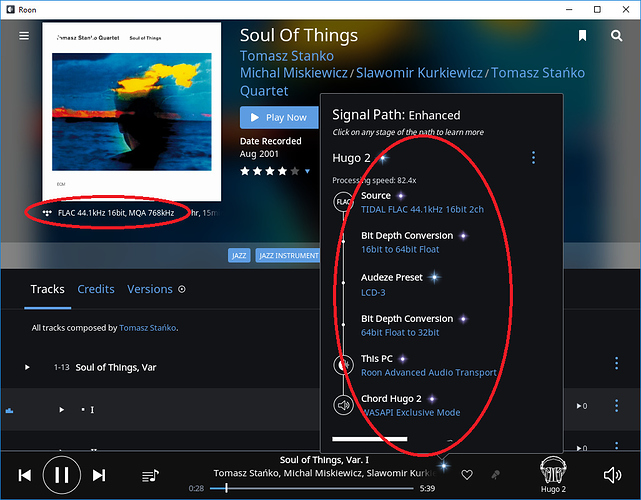
Task: Bookmark this album with the bookmark icon
Action: [x=583, y=36]
